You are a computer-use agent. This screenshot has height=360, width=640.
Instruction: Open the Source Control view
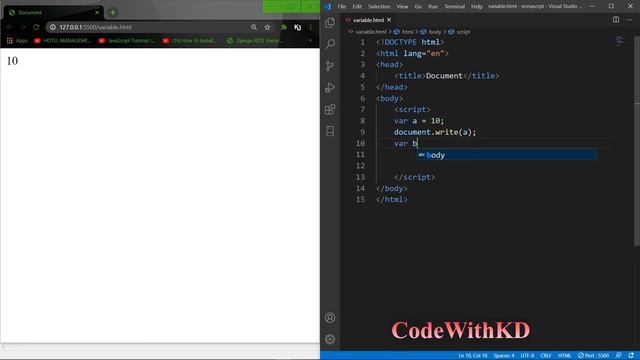[330, 65]
